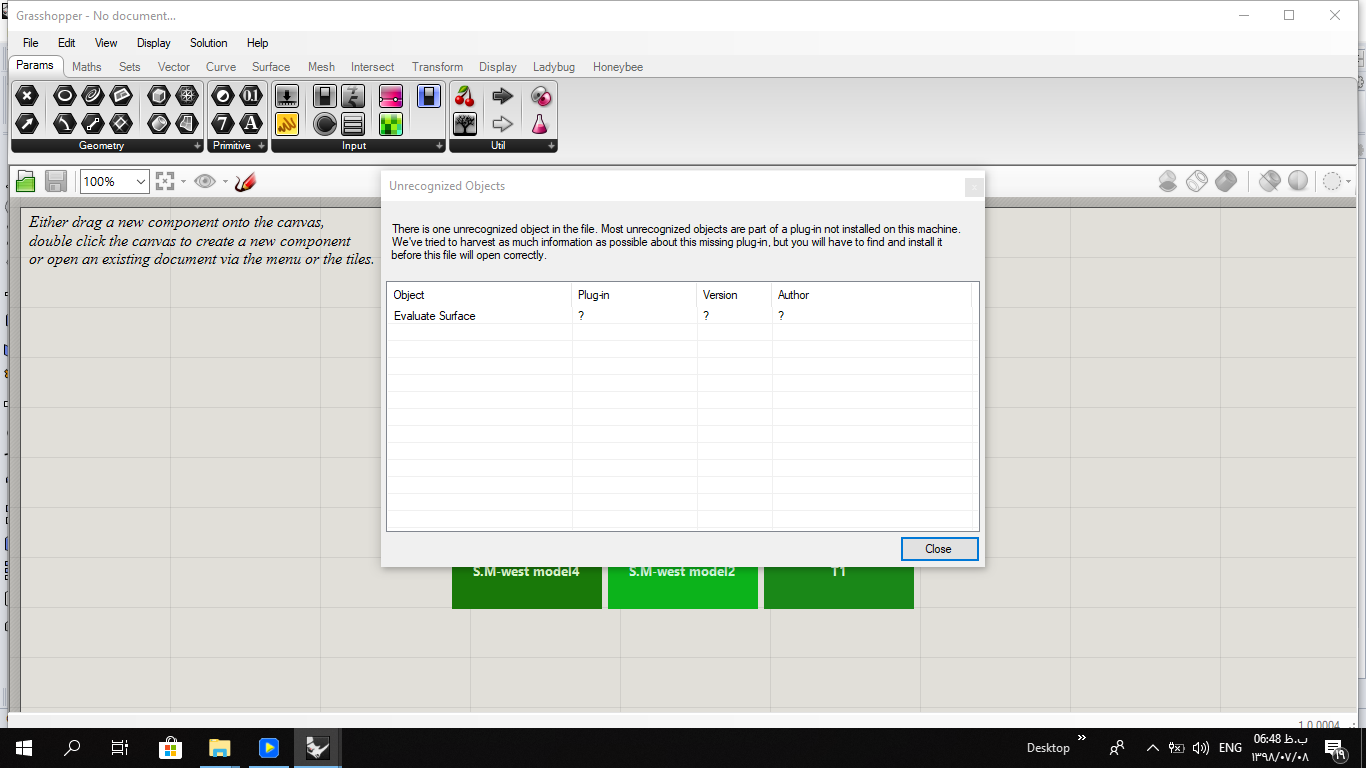Select the Circle parameter icon
The height and width of the screenshot is (768, 1366).
[x=64, y=96]
